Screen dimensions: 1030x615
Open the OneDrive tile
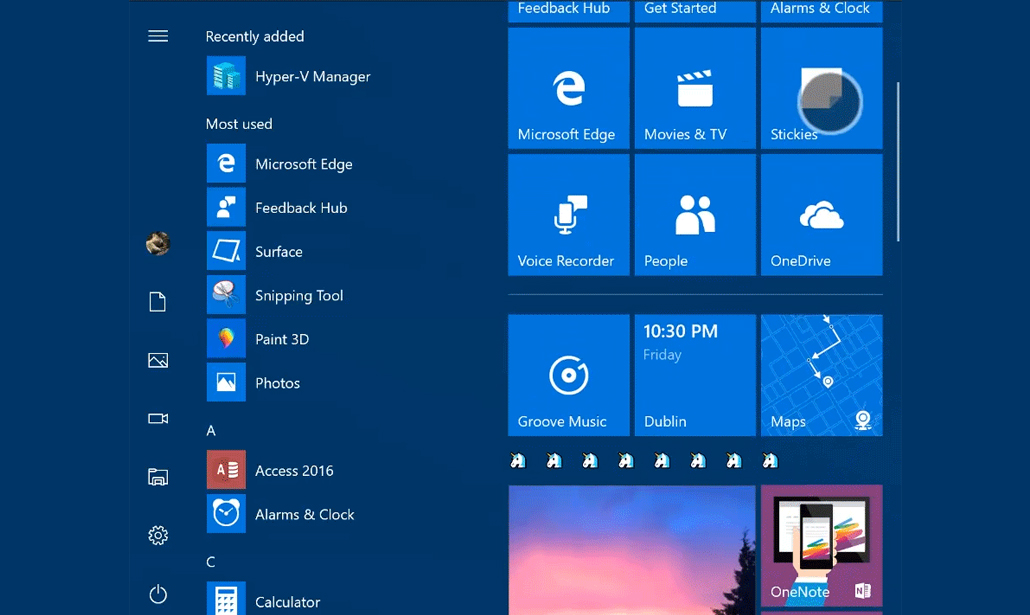821,215
